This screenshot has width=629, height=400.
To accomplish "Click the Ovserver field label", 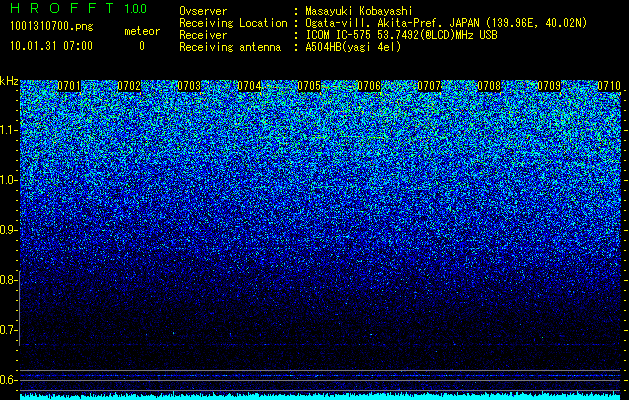I will 203,12.
